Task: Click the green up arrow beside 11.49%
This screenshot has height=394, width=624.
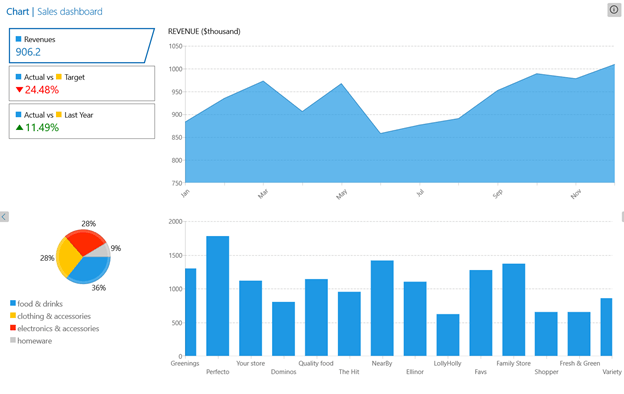Action: (19, 127)
